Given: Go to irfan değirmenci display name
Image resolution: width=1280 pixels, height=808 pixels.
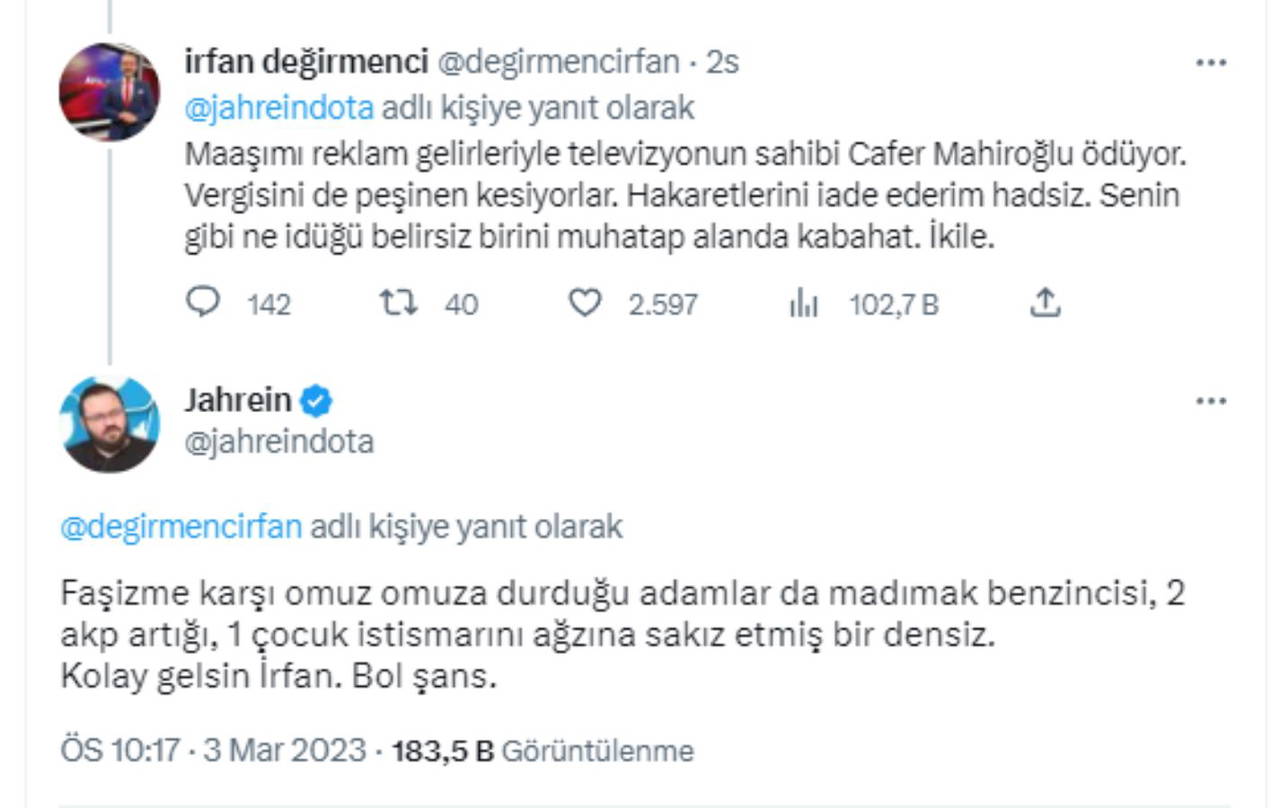Looking at the screenshot, I should coord(306,62).
